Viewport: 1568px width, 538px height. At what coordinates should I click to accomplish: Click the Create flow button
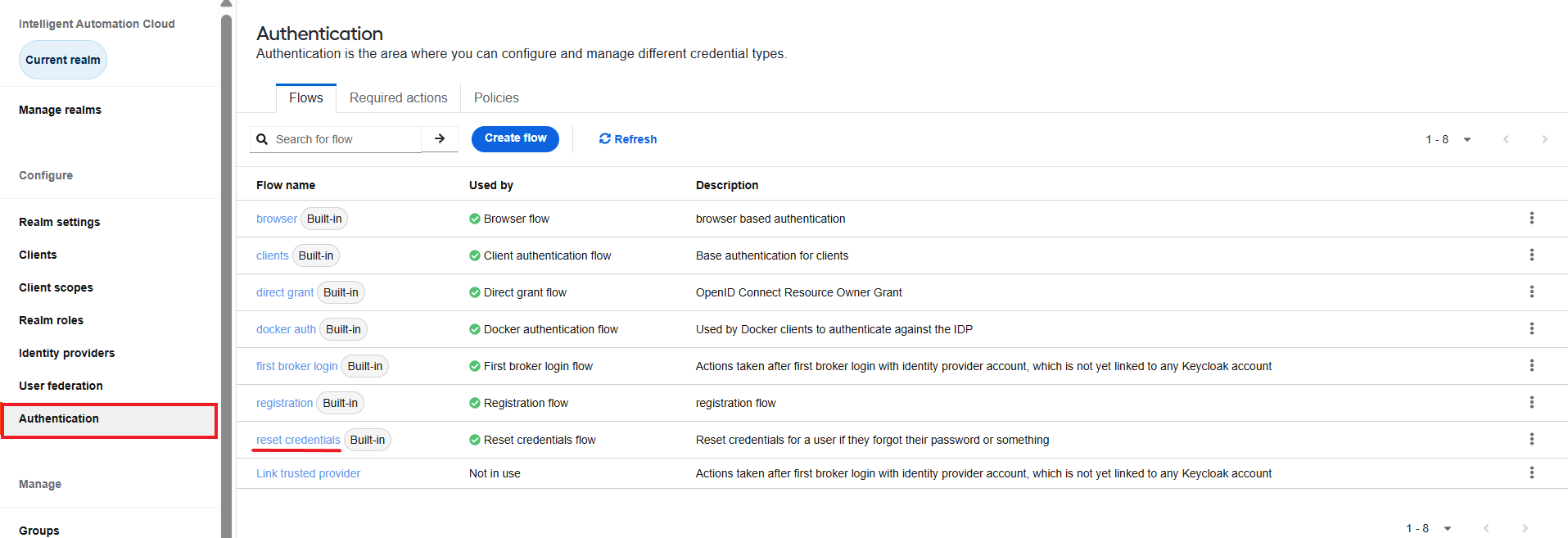point(515,138)
